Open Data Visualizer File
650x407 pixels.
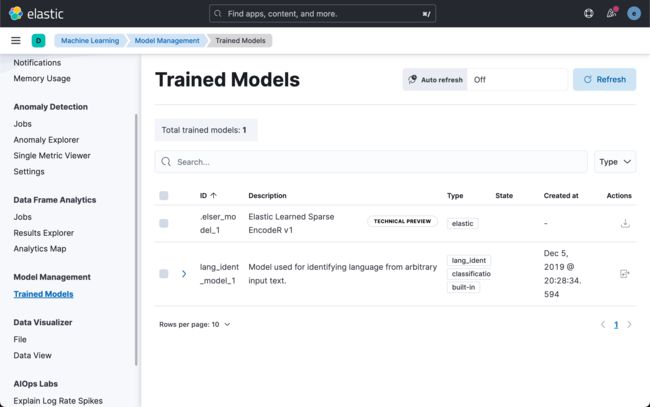(20, 339)
